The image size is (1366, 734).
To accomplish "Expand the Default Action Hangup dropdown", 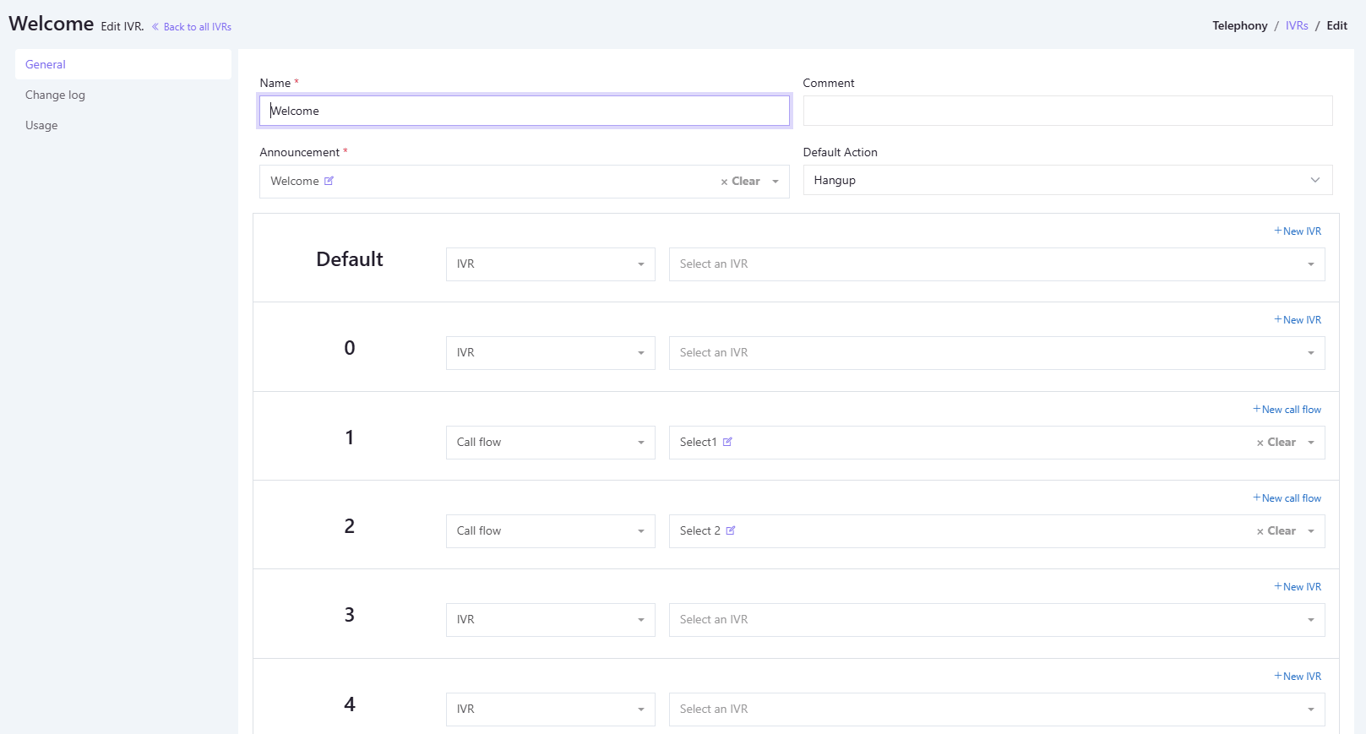I will [1067, 181].
